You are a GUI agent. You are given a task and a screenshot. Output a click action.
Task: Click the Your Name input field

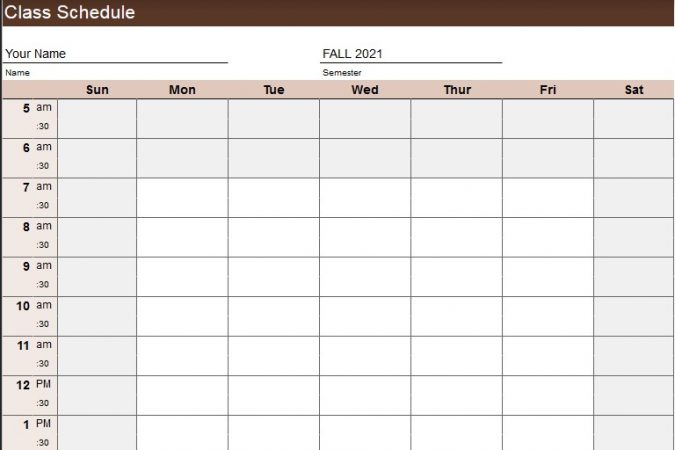pyautogui.click(x=115, y=54)
